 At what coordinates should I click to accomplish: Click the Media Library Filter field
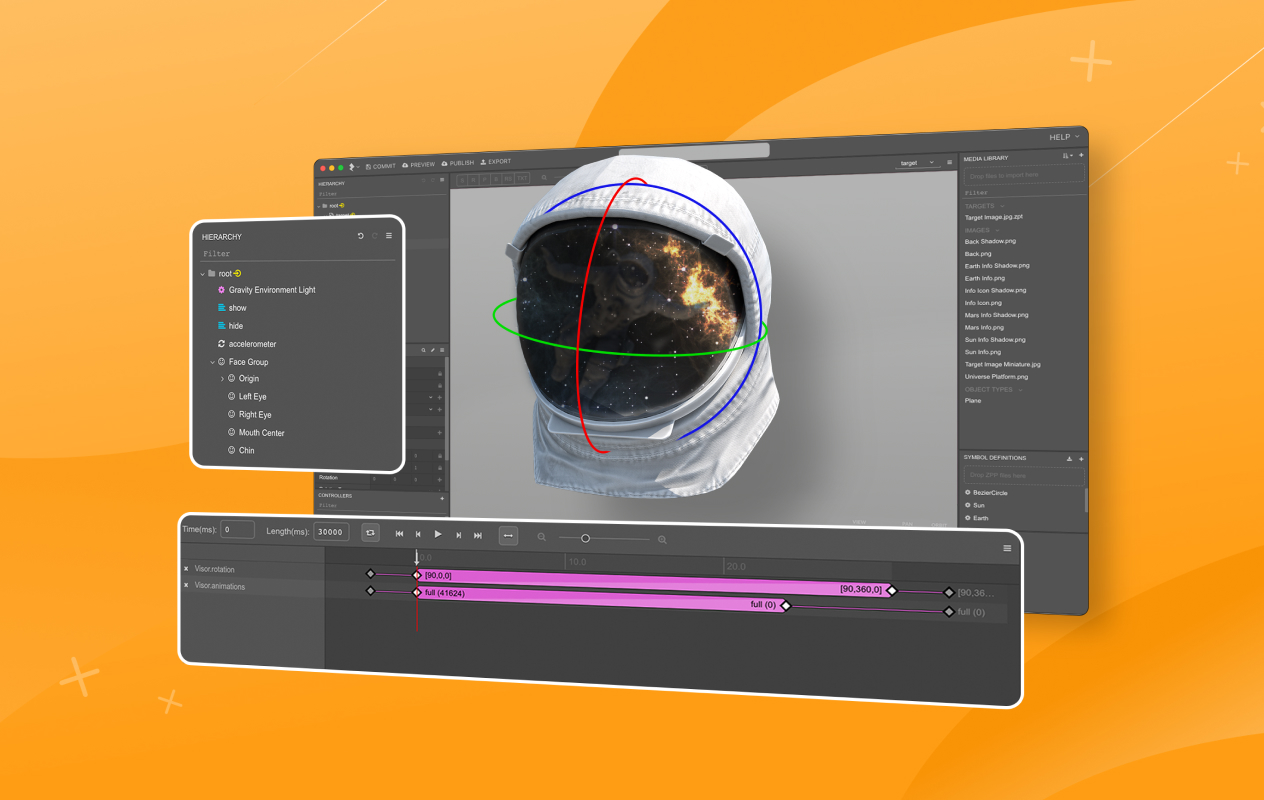pyautogui.click(x=1023, y=193)
